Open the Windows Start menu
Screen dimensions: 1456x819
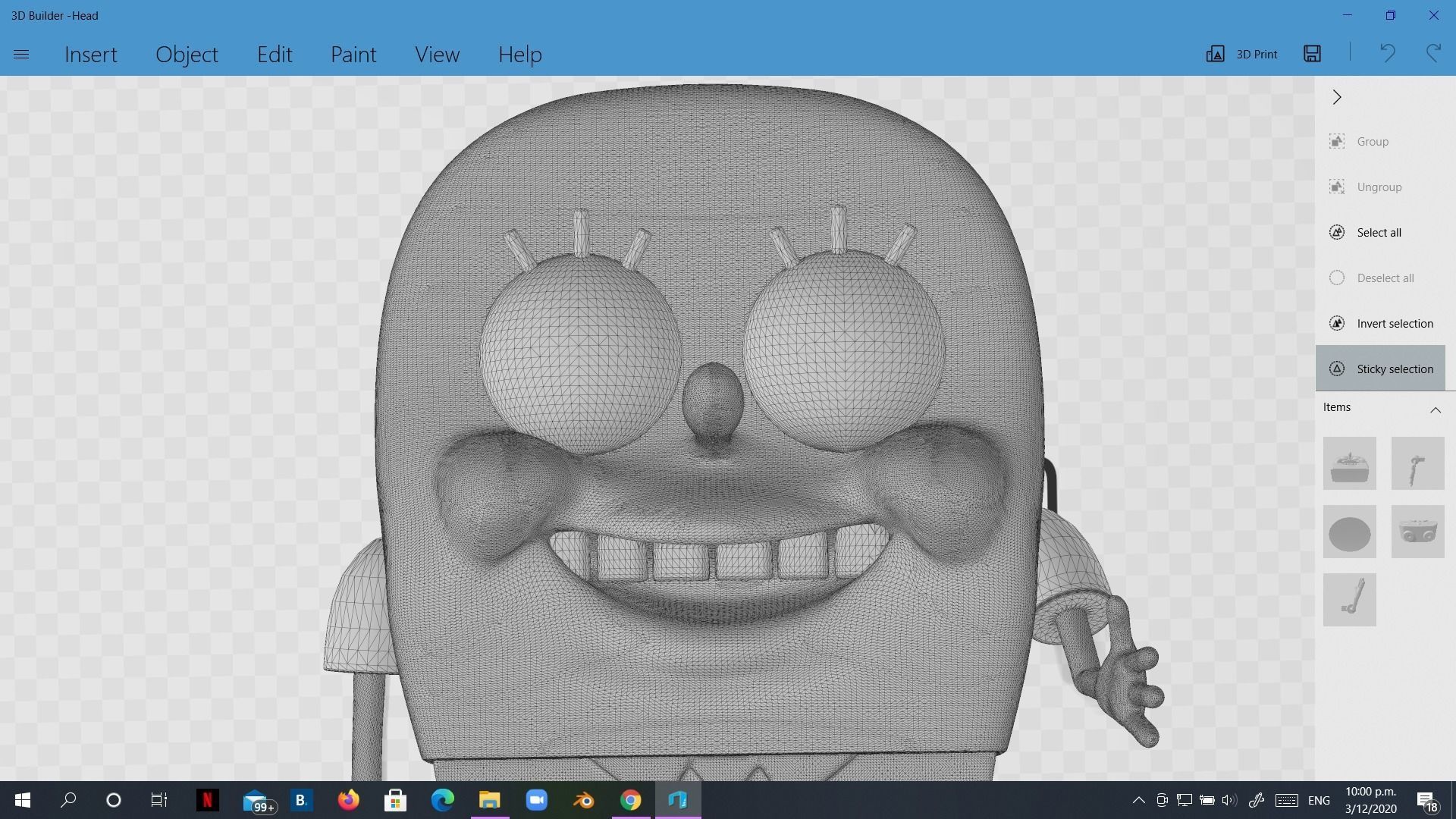click(x=23, y=800)
